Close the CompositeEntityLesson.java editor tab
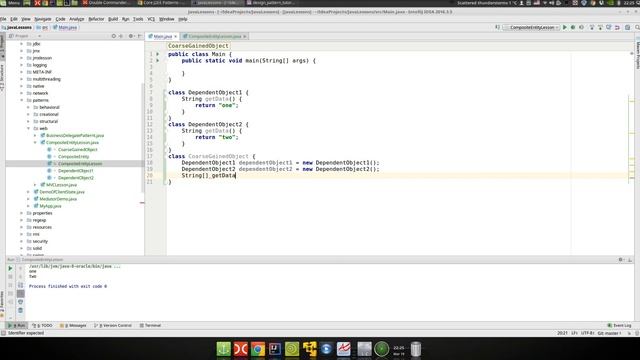640x360 pixels. coord(244,36)
